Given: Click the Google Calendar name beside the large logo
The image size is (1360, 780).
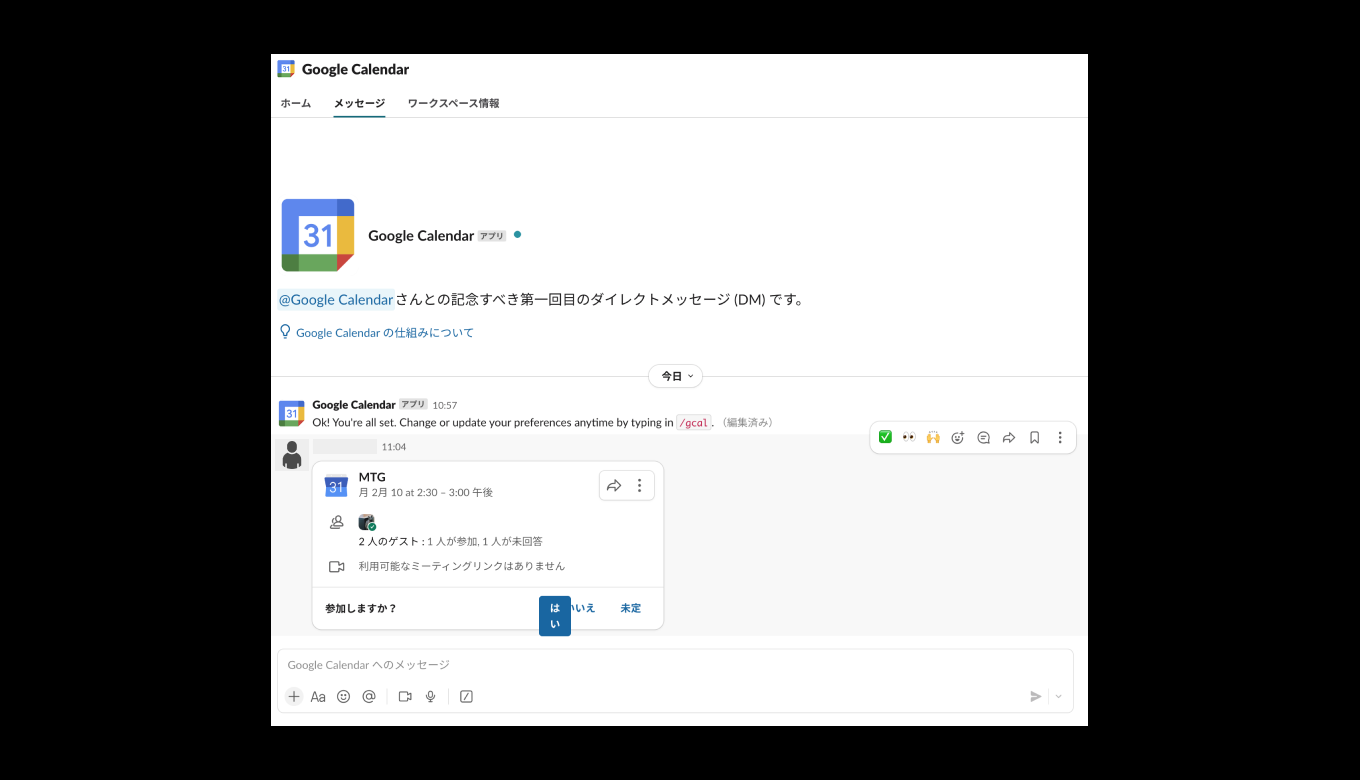Looking at the screenshot, I should [421, 236].
